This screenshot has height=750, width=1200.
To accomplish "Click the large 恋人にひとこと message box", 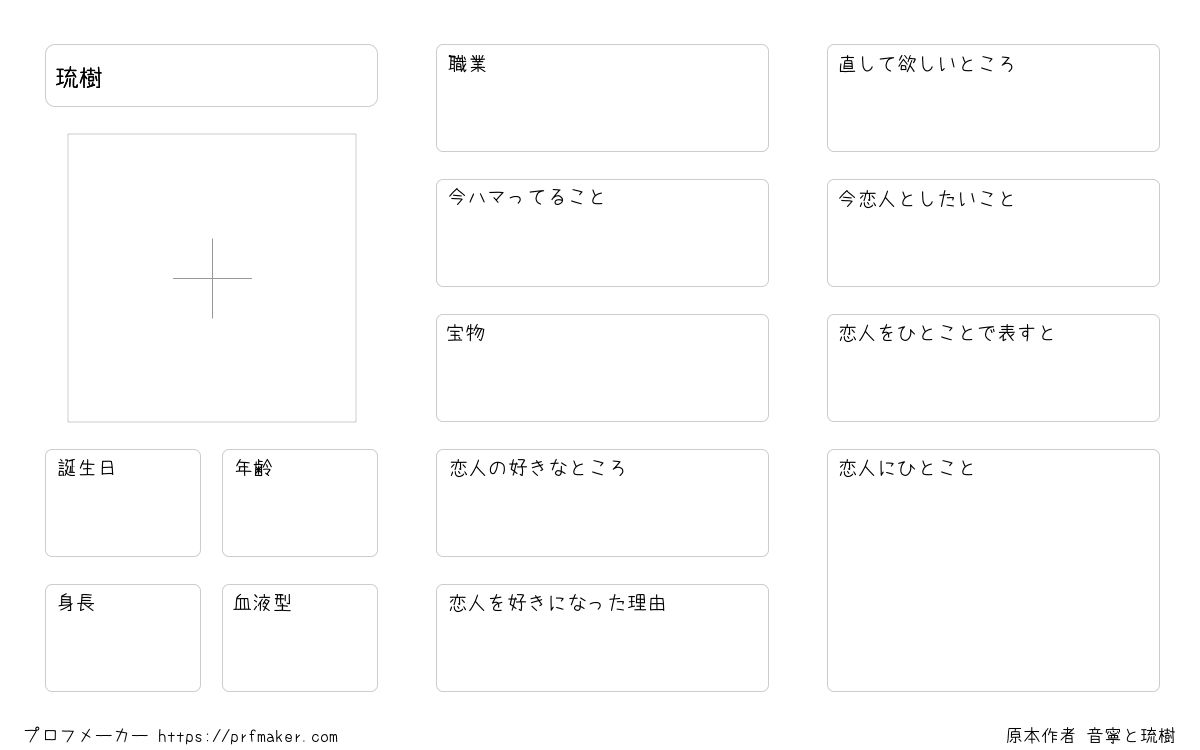I will point(993,570).
